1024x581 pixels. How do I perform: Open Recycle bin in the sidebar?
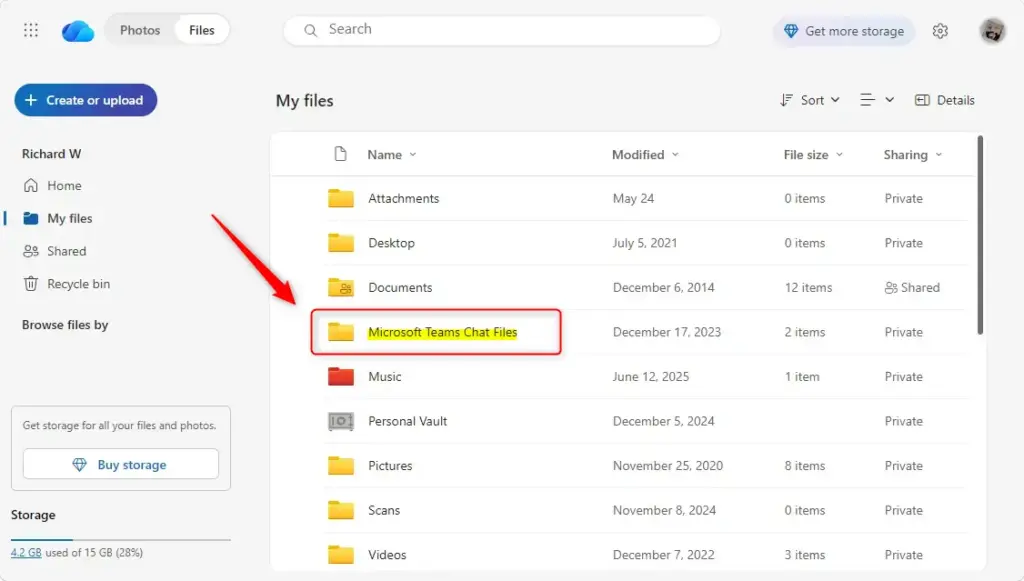tap(78, 283)
